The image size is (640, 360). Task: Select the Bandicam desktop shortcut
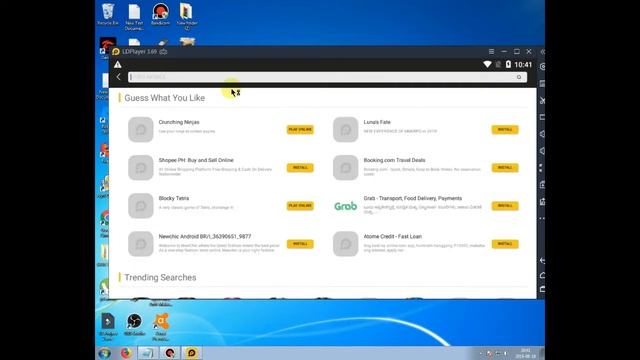(160, 14)
